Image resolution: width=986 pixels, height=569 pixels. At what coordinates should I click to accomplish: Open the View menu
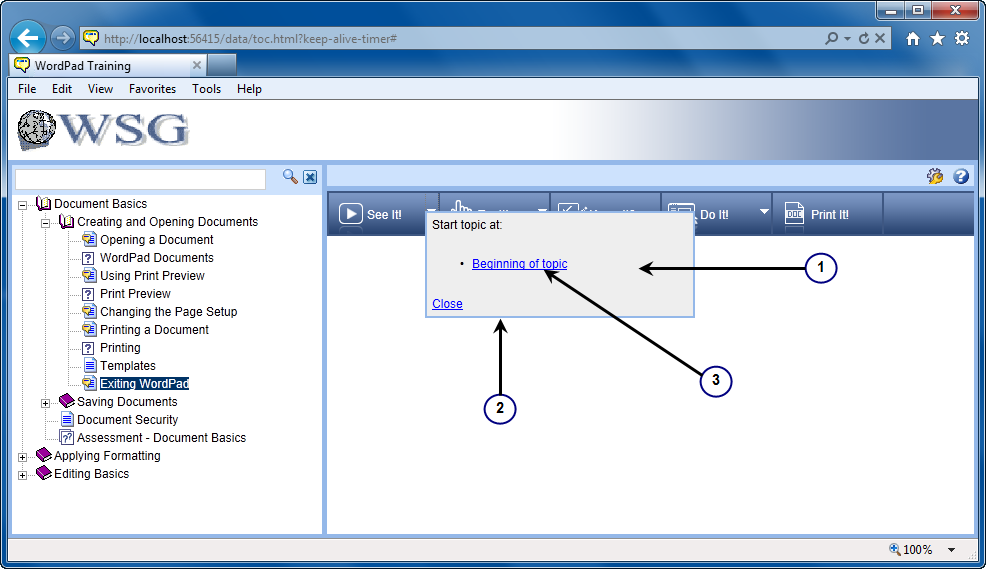coord(100,89)
